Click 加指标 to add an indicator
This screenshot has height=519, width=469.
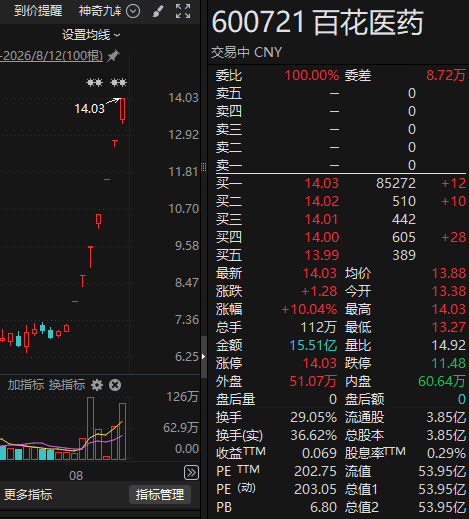(x=26, y=385)
